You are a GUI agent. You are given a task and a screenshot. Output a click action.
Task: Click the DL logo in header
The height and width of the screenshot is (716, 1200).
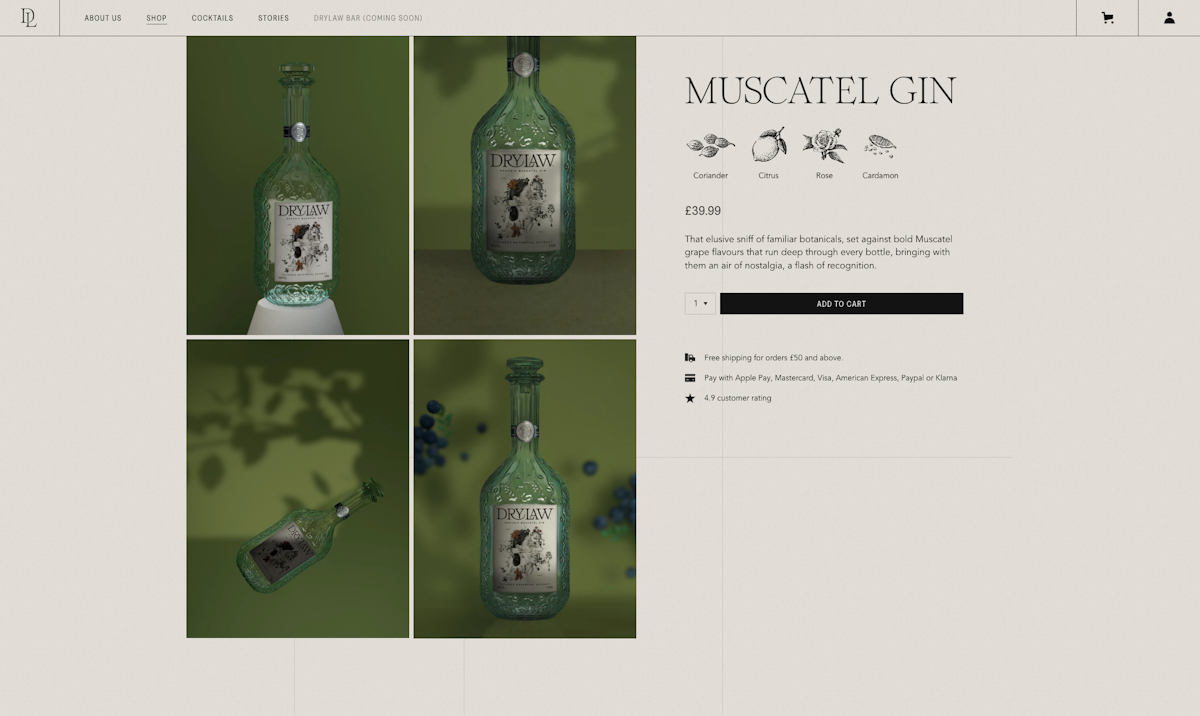tap(29, 17)
